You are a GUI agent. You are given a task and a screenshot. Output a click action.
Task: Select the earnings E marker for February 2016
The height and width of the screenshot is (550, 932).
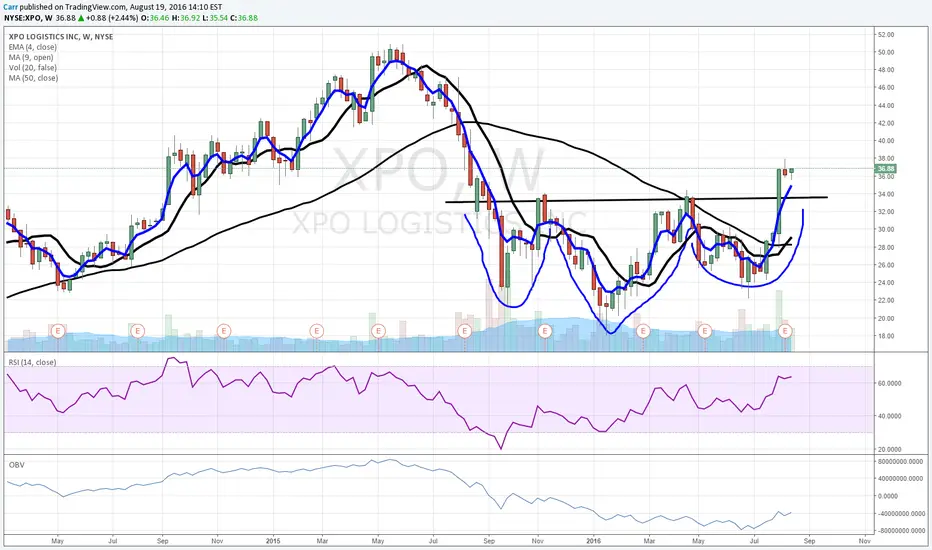643,330
